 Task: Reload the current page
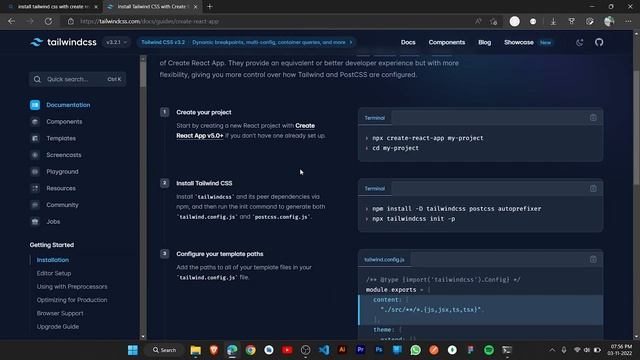(x=48, y=21)
